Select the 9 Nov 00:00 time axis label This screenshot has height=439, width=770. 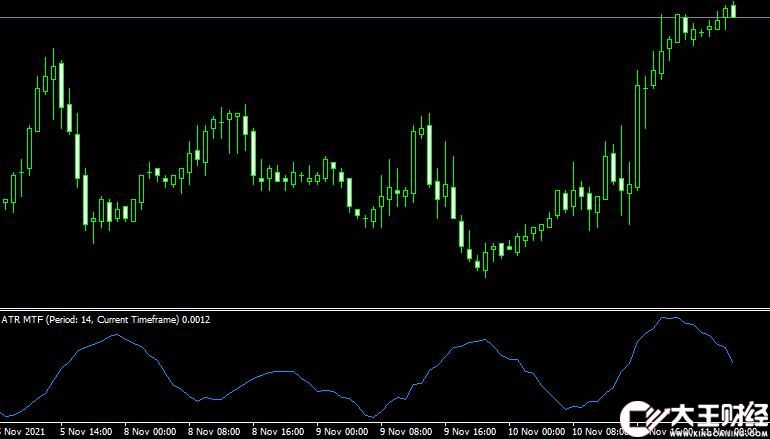click(342, 432)
